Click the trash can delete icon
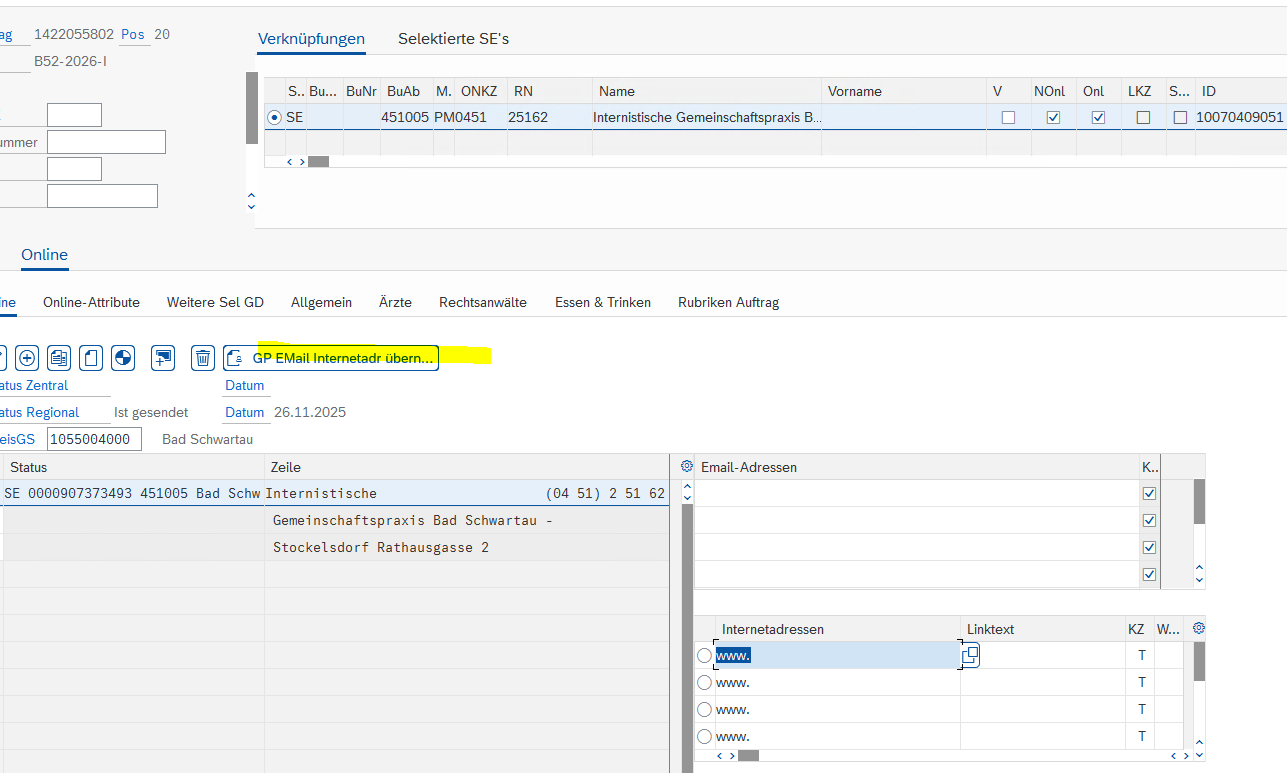 click(x=203, y=357)
